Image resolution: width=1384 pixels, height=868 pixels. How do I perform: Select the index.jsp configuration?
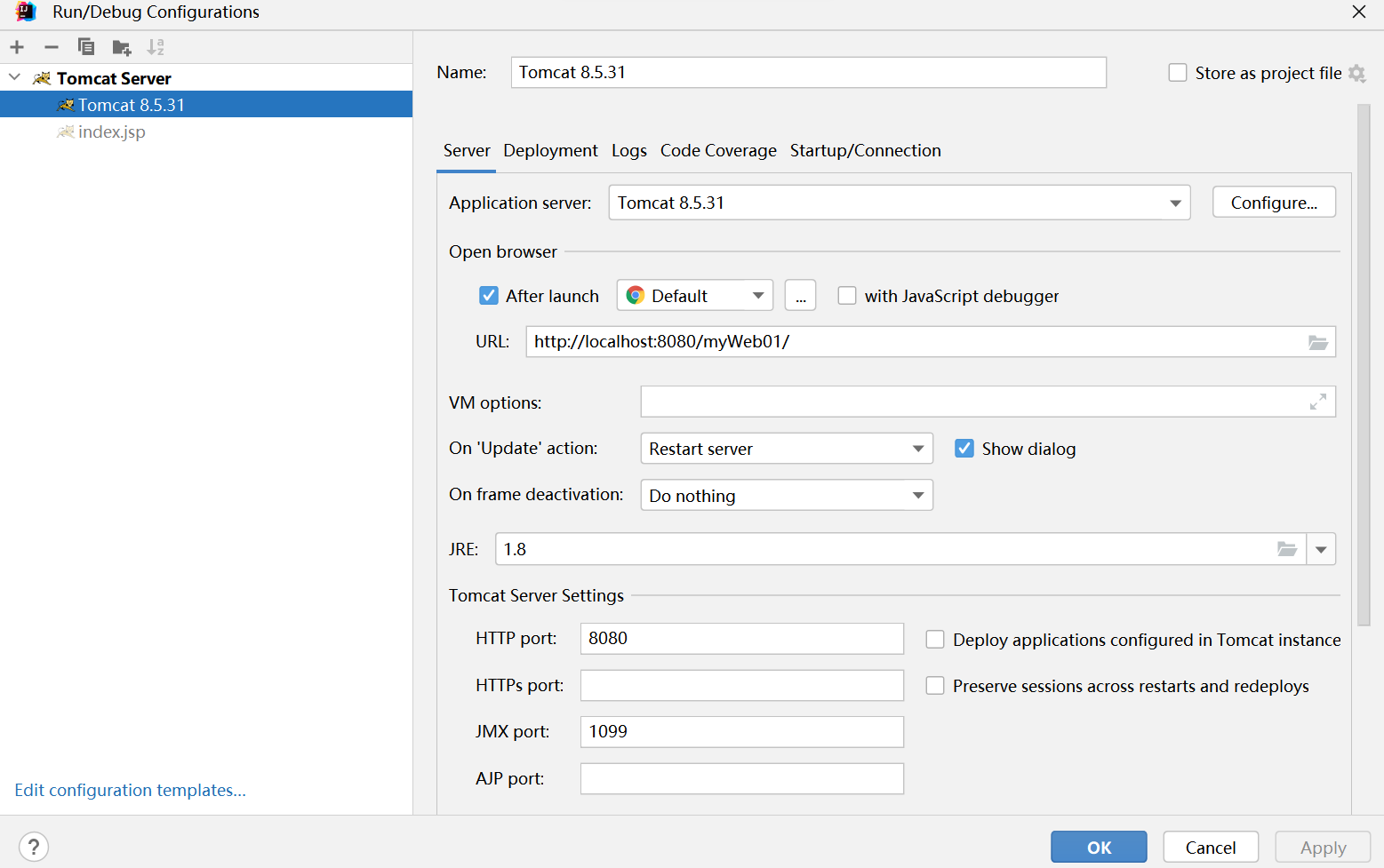pyautogui.click(x=206, y=131)
